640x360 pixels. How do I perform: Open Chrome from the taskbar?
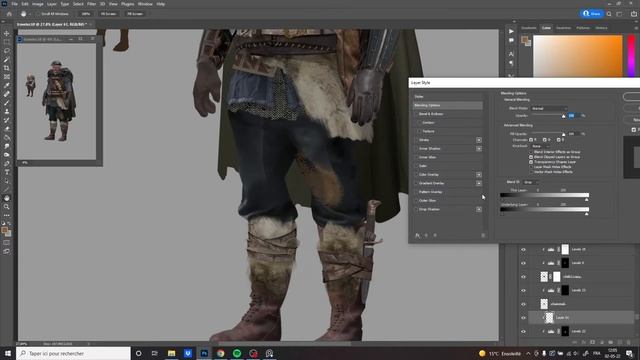pos(220,353)
